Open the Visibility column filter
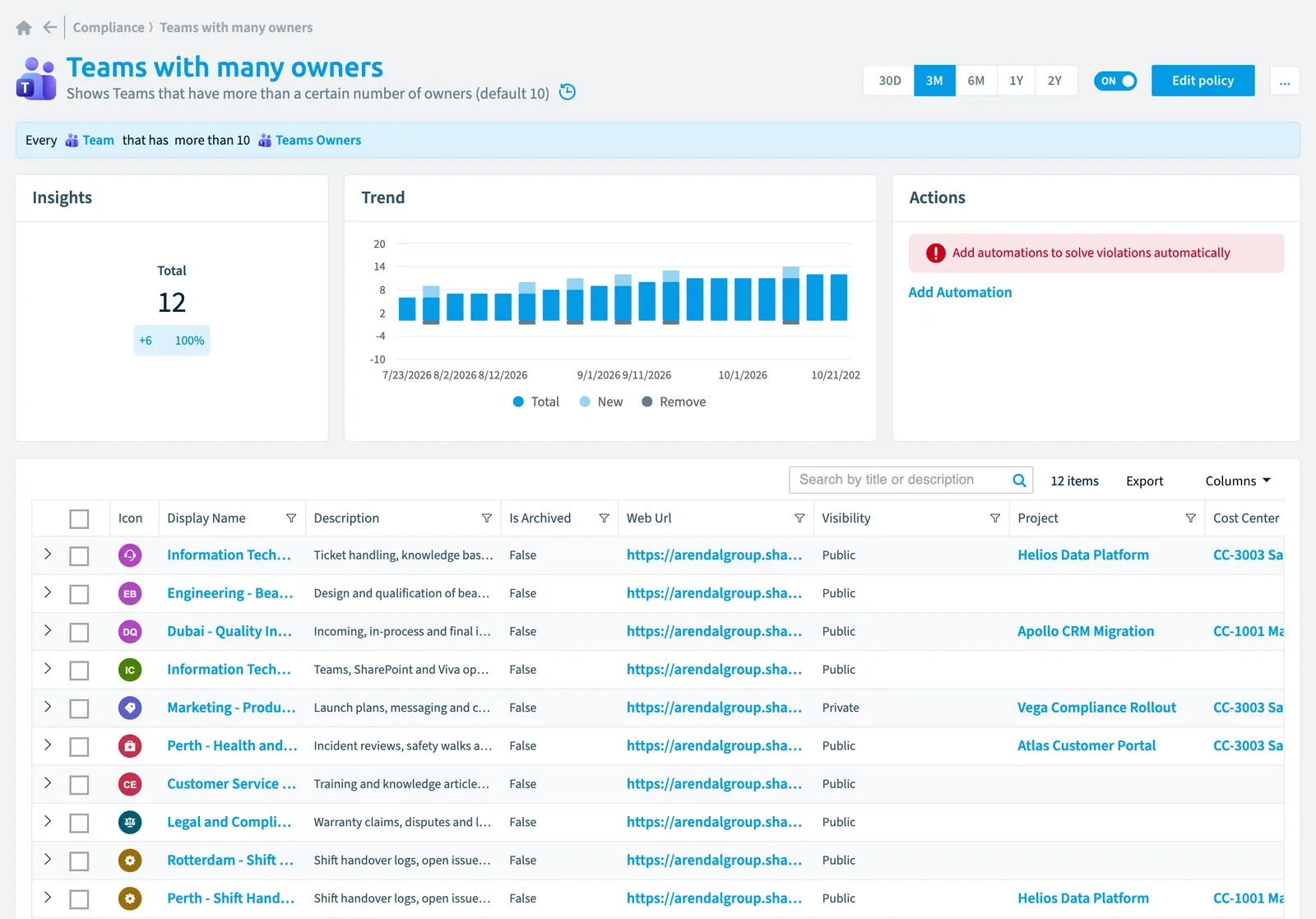This screenshot has height=919, width=1316. point(995,518)
